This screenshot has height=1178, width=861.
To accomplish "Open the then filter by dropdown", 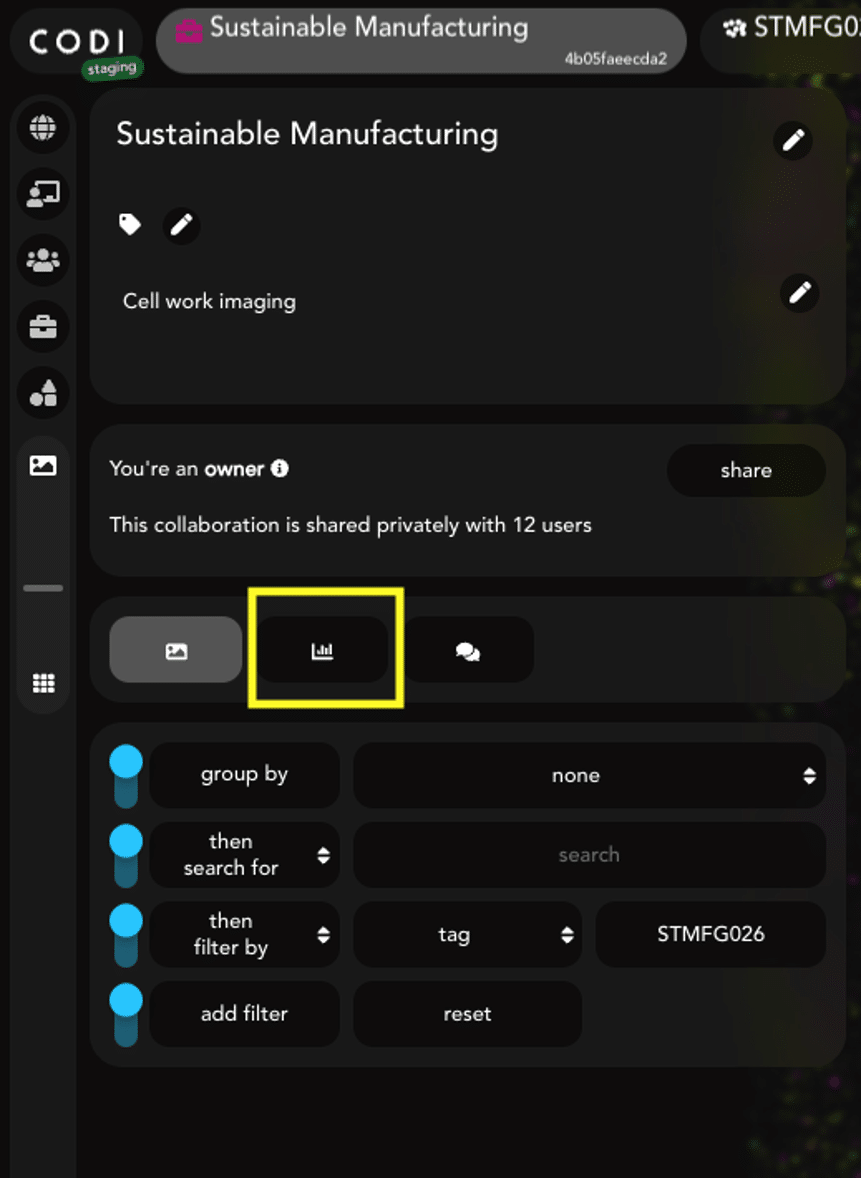I will pyautogui.click(x=244, y=935).
